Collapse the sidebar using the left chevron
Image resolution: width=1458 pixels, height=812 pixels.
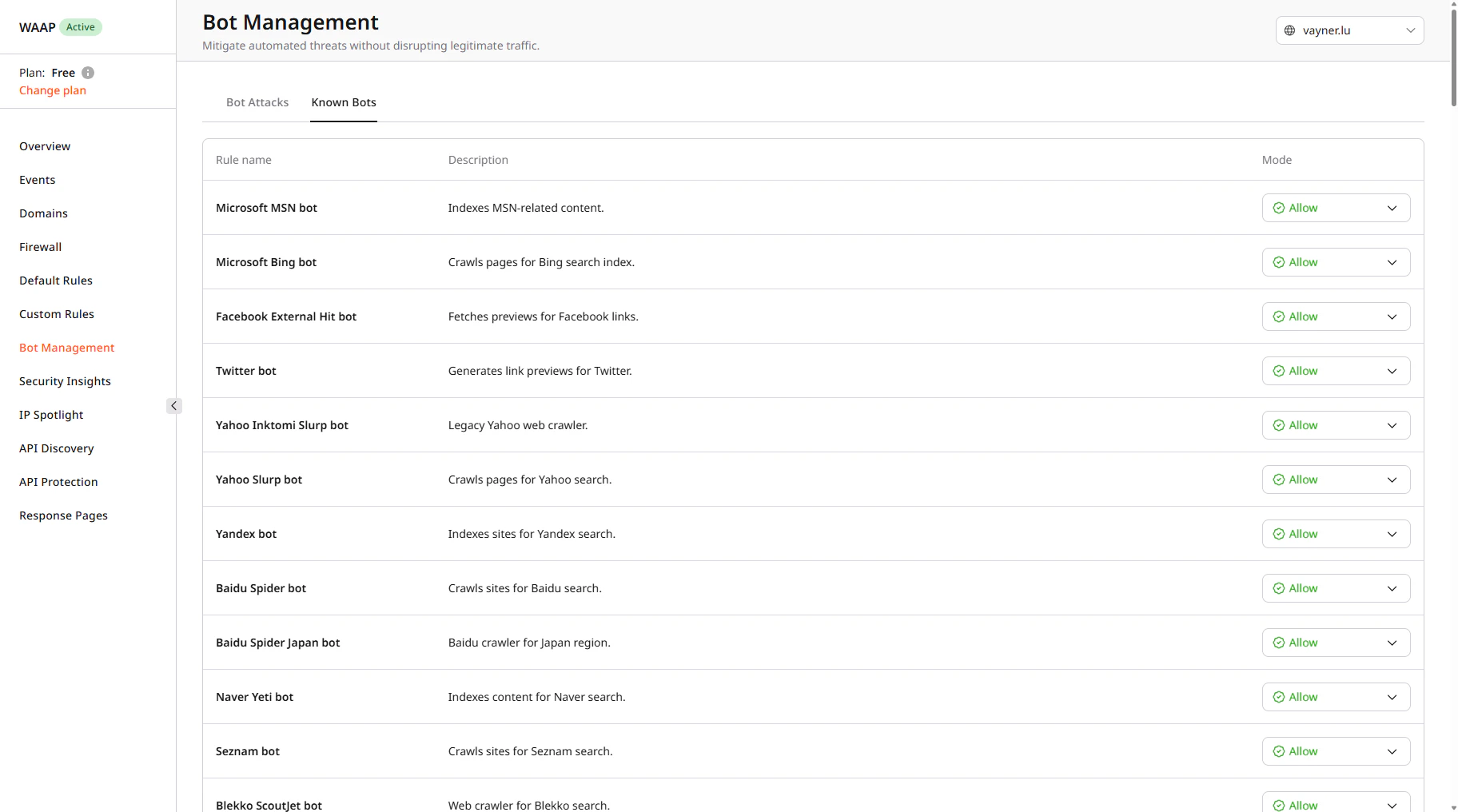click(173, 405)
